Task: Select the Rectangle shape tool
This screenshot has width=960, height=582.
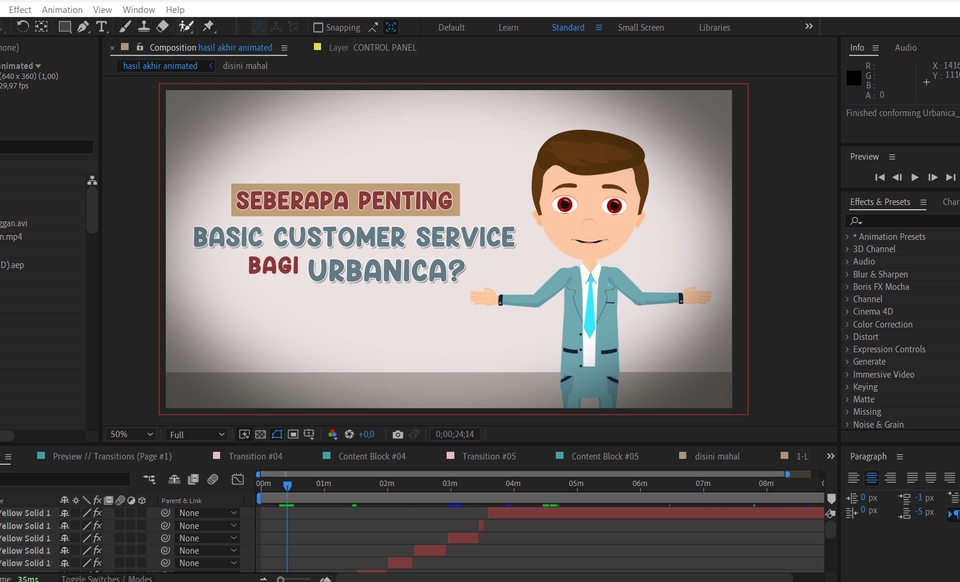Action: click(x=64, y=27)
